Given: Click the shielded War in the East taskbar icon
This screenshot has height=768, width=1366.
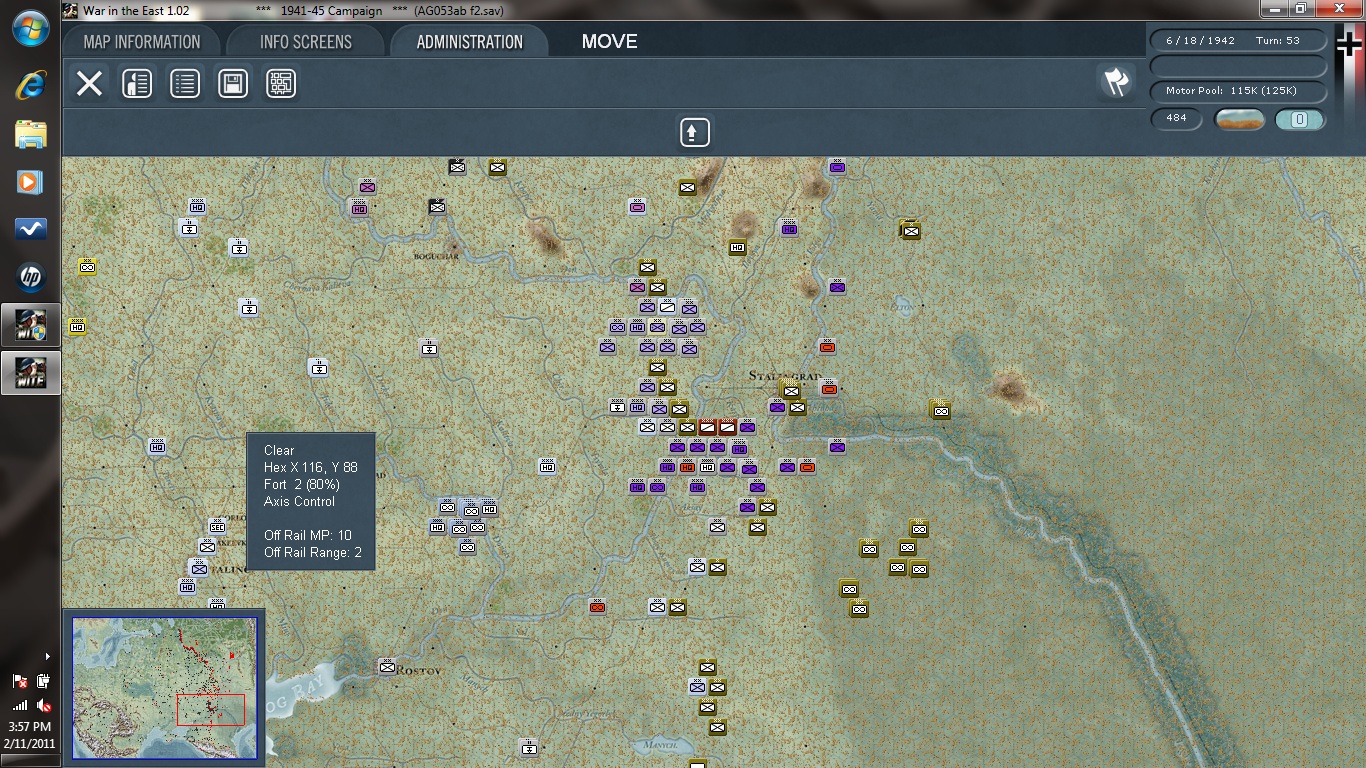Looking at the screenshot, I should coord(30,325).
